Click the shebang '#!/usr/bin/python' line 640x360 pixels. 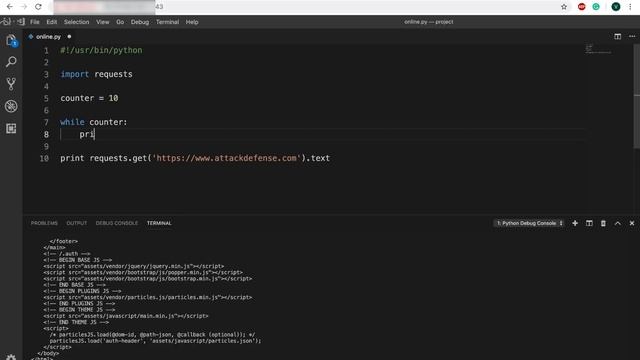point(101,50)
